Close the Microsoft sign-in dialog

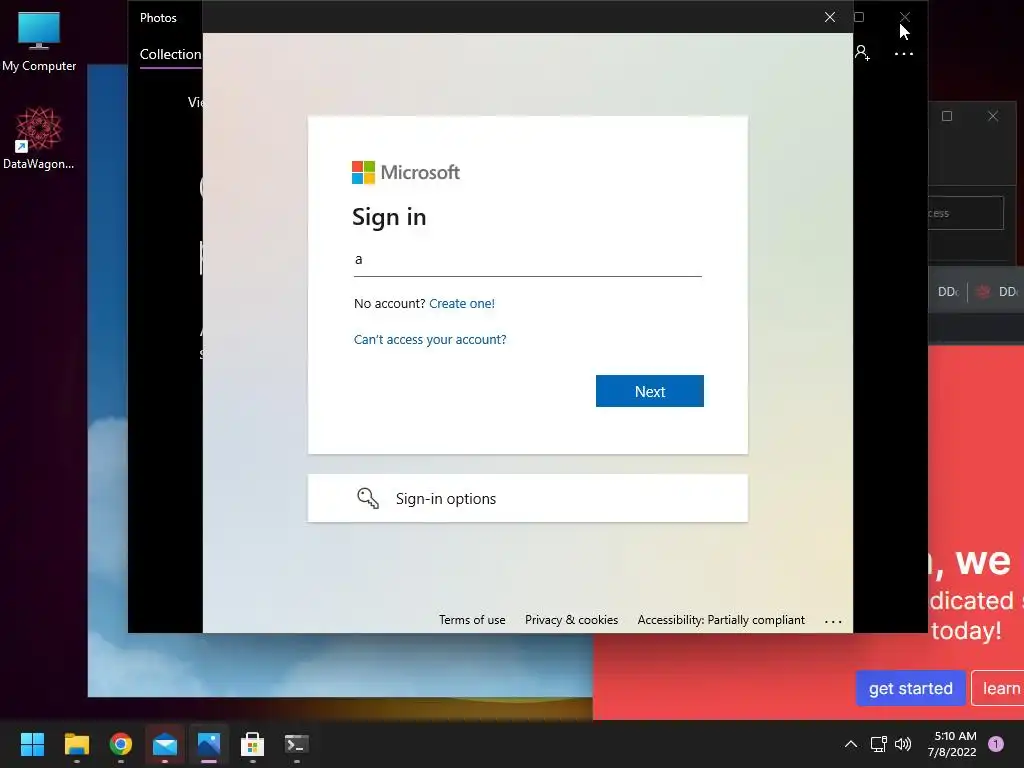[x=830, y=17]
